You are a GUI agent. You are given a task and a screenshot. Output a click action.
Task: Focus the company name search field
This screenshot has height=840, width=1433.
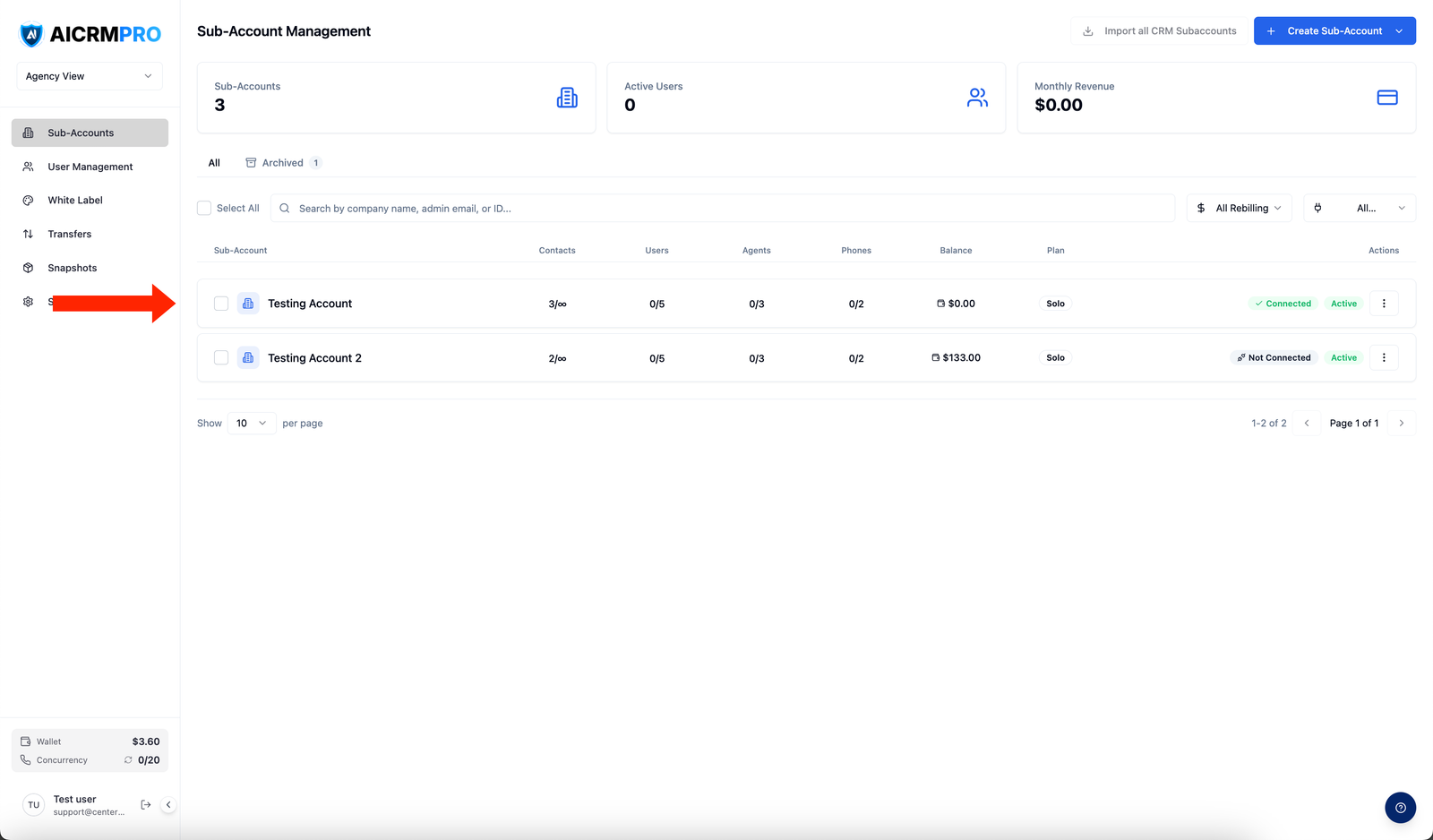click(x=722, y=208)
